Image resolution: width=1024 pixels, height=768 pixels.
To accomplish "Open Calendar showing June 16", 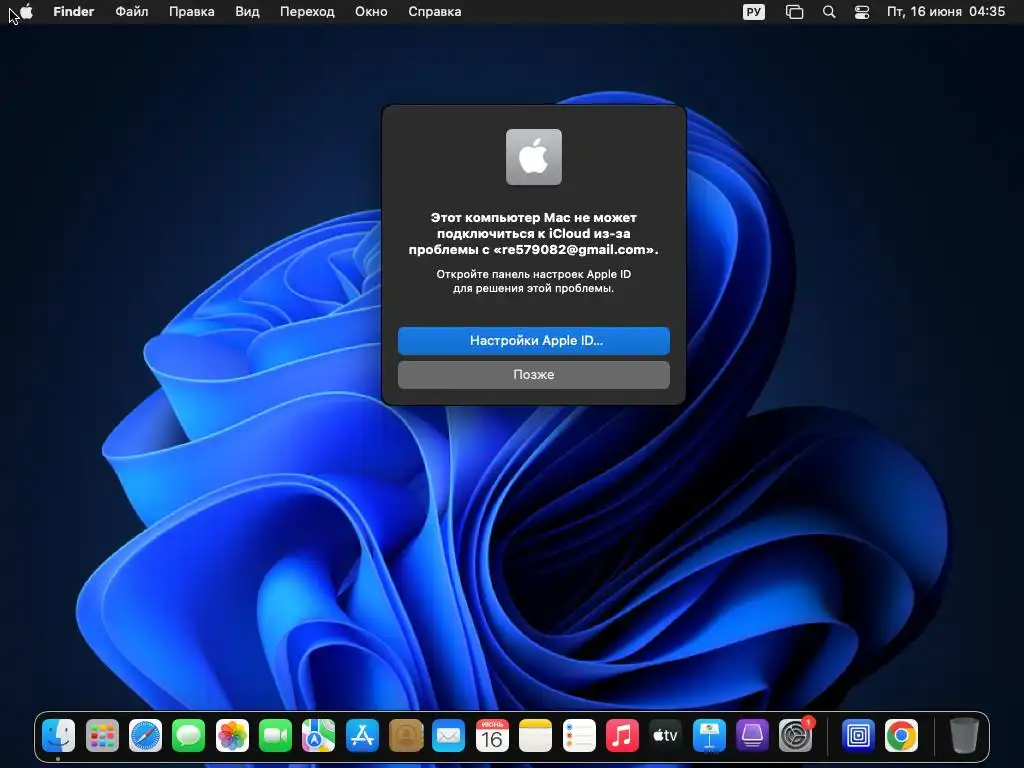I will pyautogui.click(x=492, y=735).
